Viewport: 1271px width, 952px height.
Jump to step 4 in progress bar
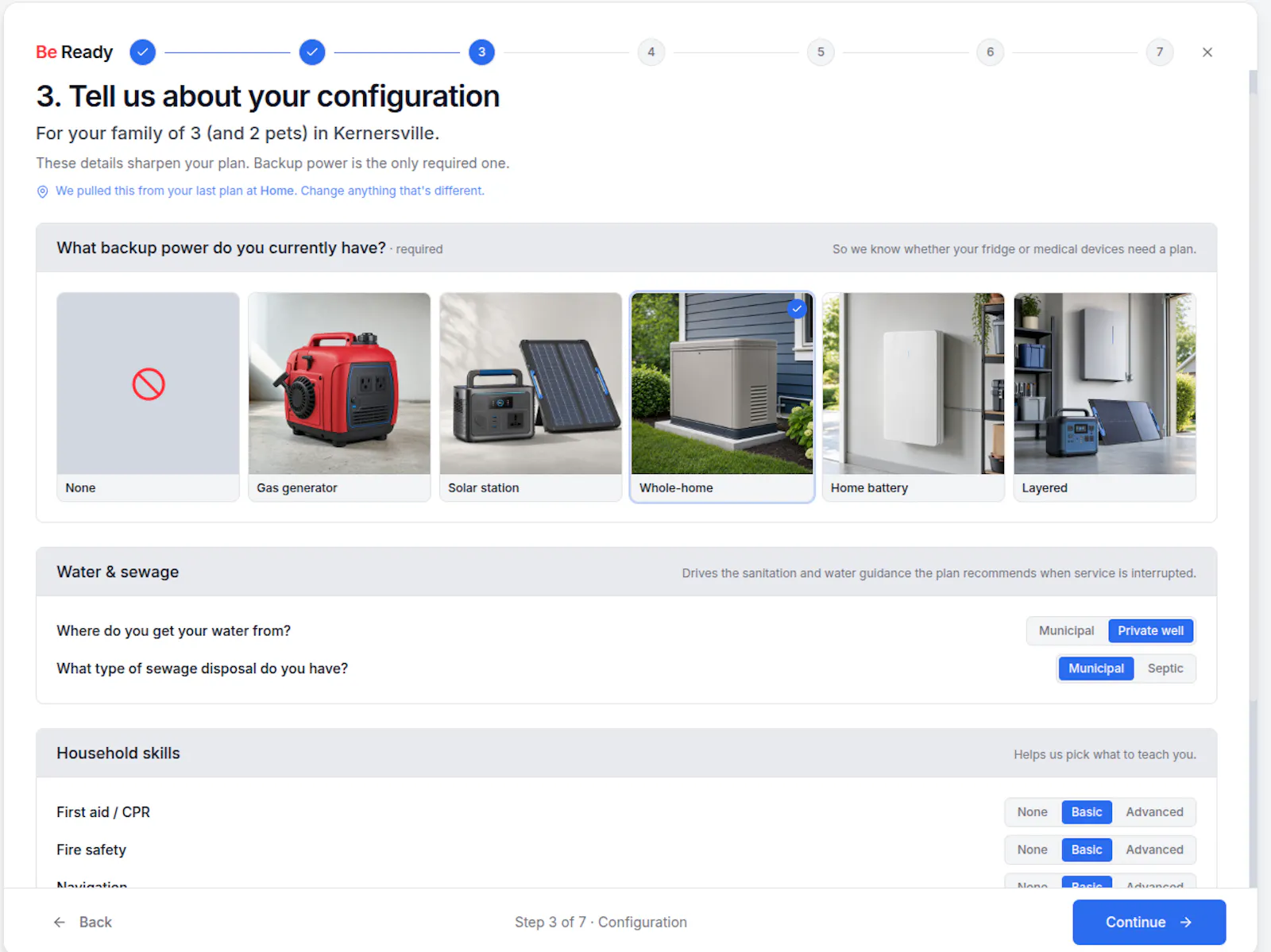click(651, 52)
